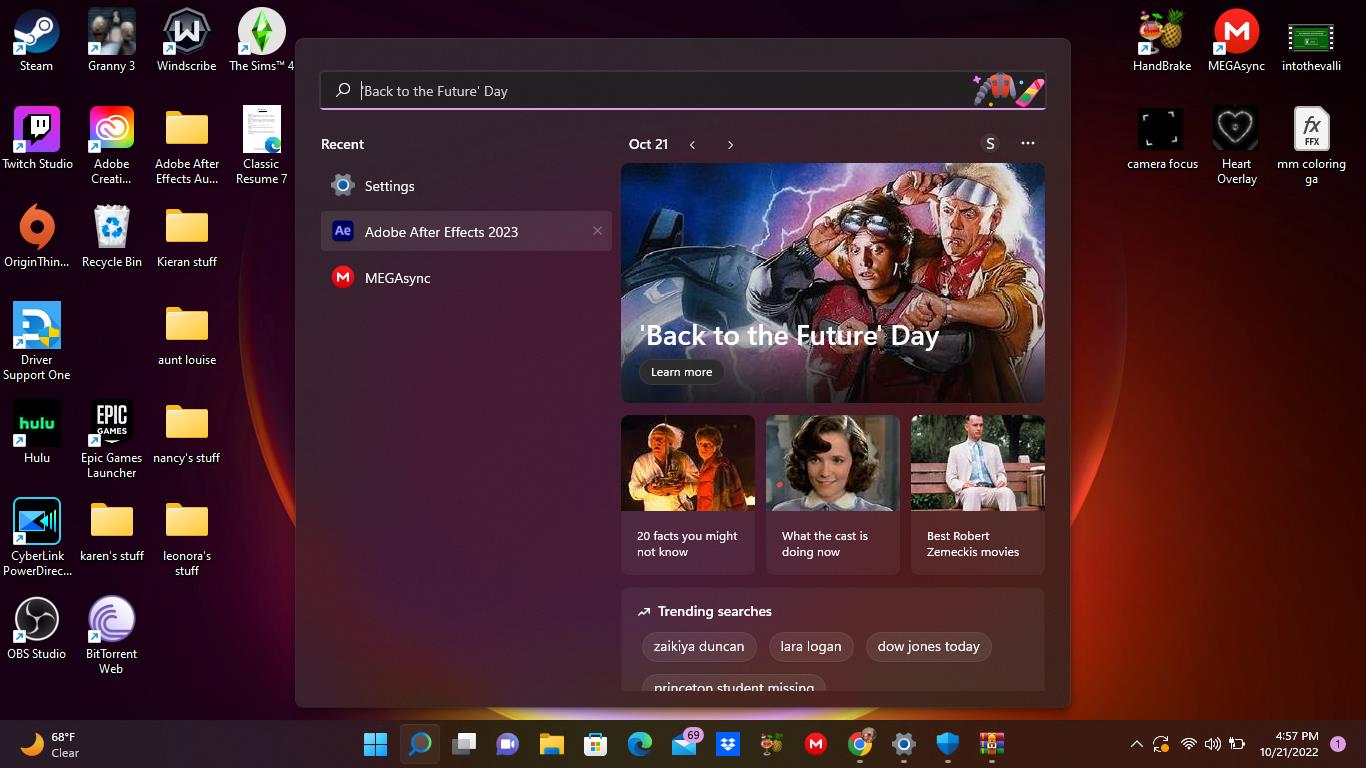This screenshot has height=768, width=1366.
Task: Select the 'zaikiya duncan' trending search
Action: [x=699, y=647]
